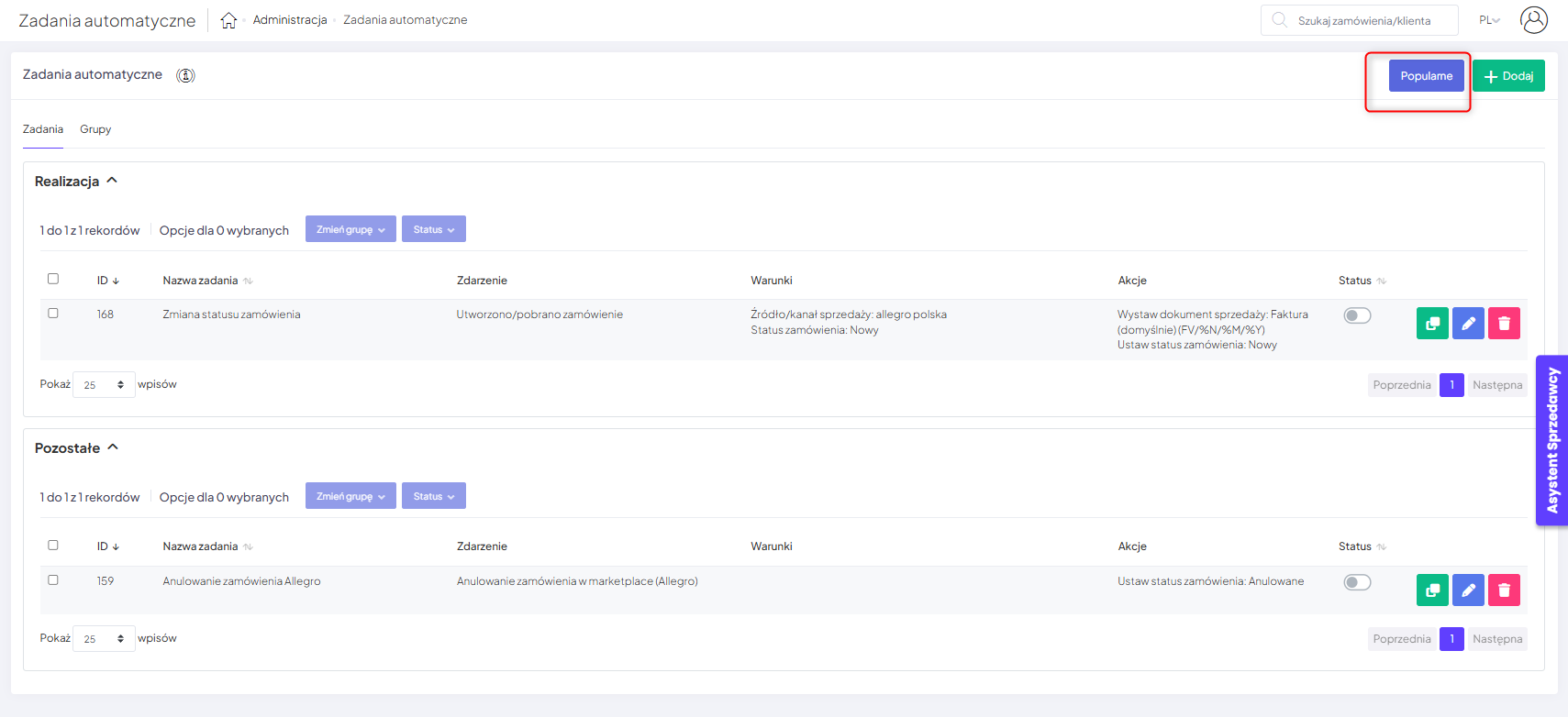The image size is (1568, 717).
Task: Click the info icon beside Zadania automatyczne
Action: (185, 75)
